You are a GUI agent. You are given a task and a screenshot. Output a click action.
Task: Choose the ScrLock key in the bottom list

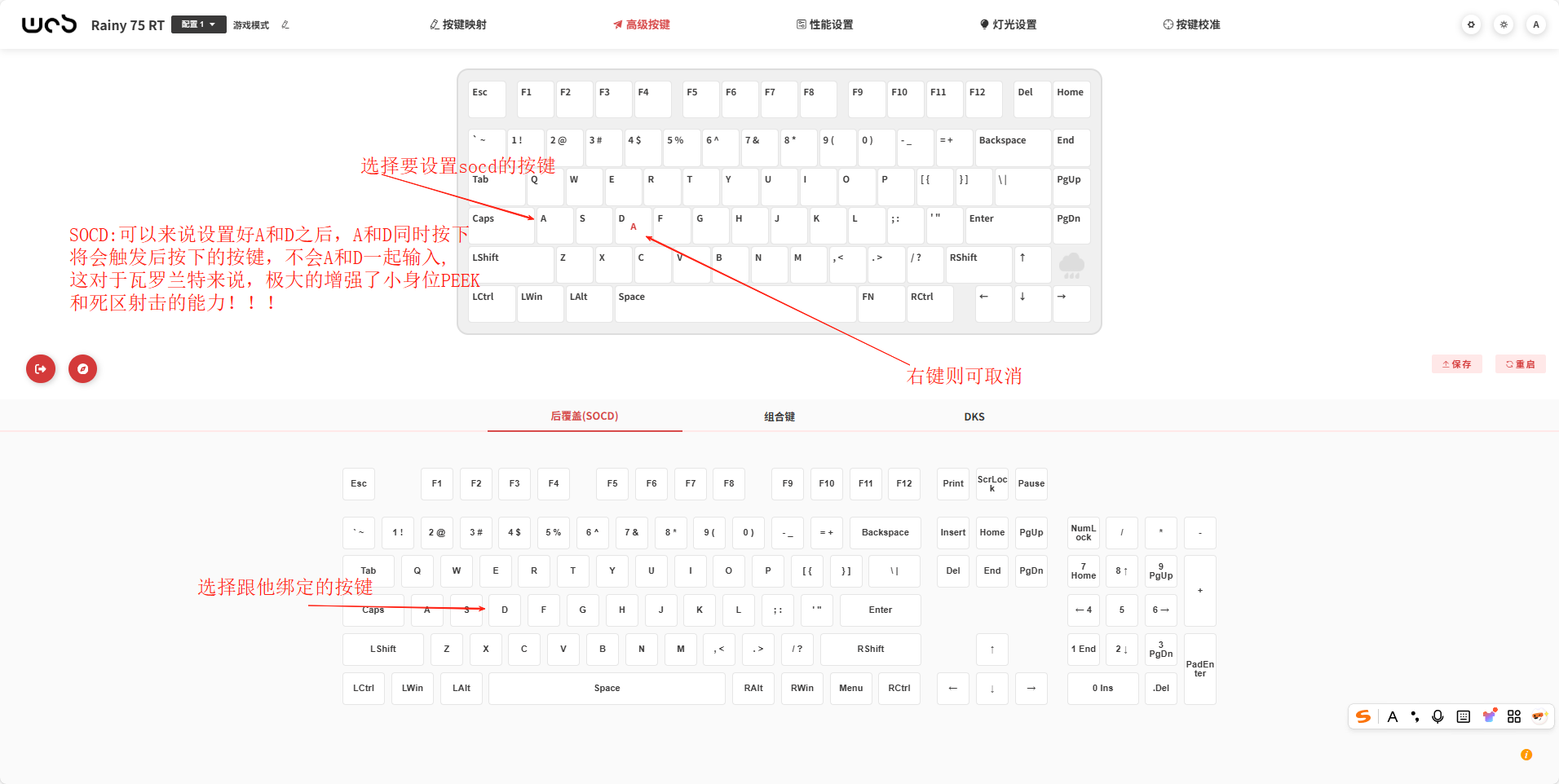pos(992,484)
